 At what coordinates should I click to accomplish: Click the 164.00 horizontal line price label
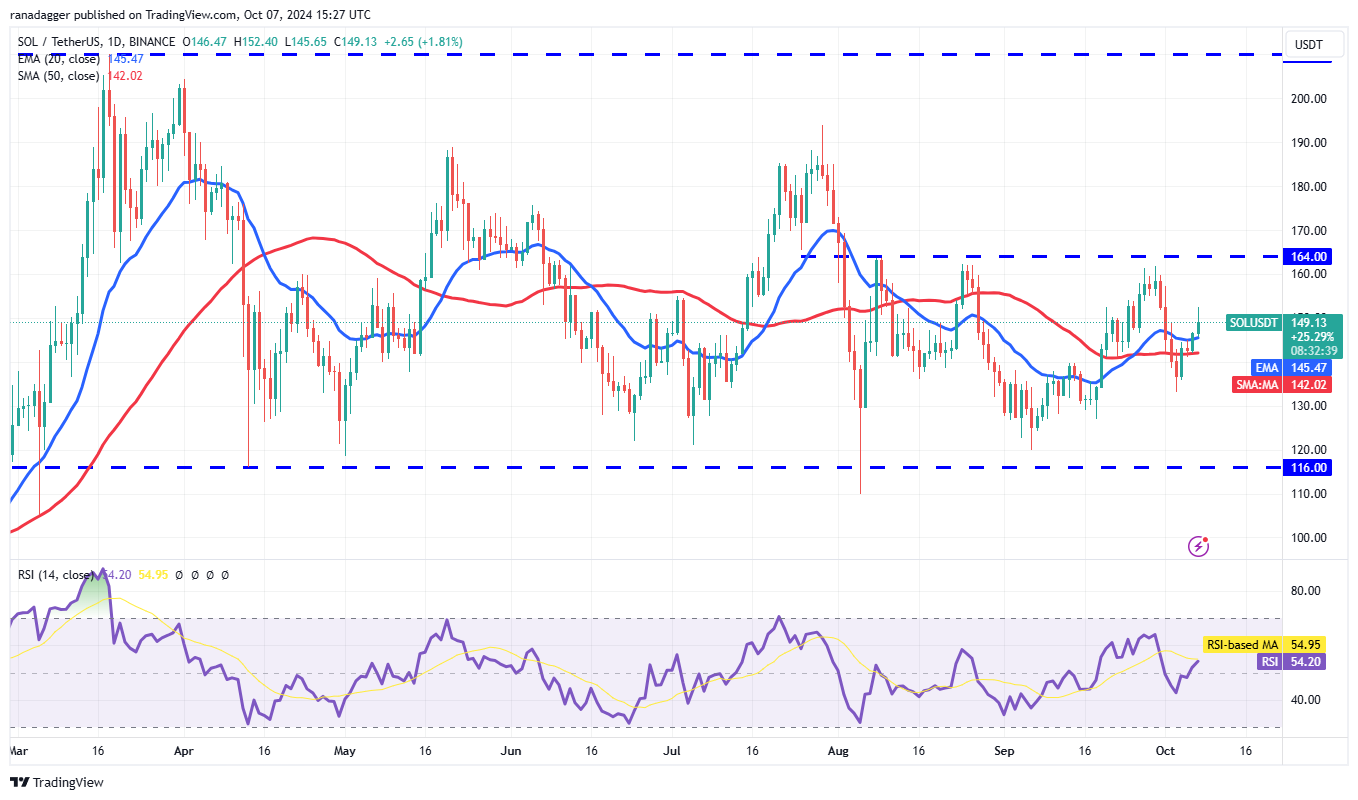[x=1308, y=257]
